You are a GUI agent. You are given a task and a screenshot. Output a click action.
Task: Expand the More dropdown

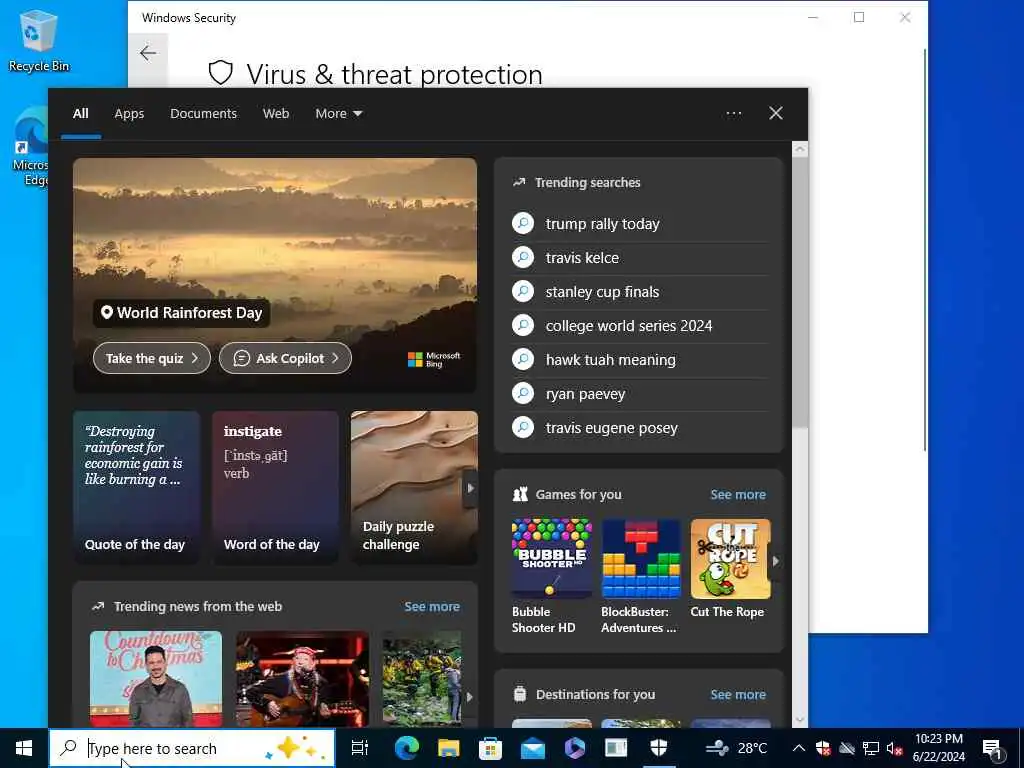[338, 114]
